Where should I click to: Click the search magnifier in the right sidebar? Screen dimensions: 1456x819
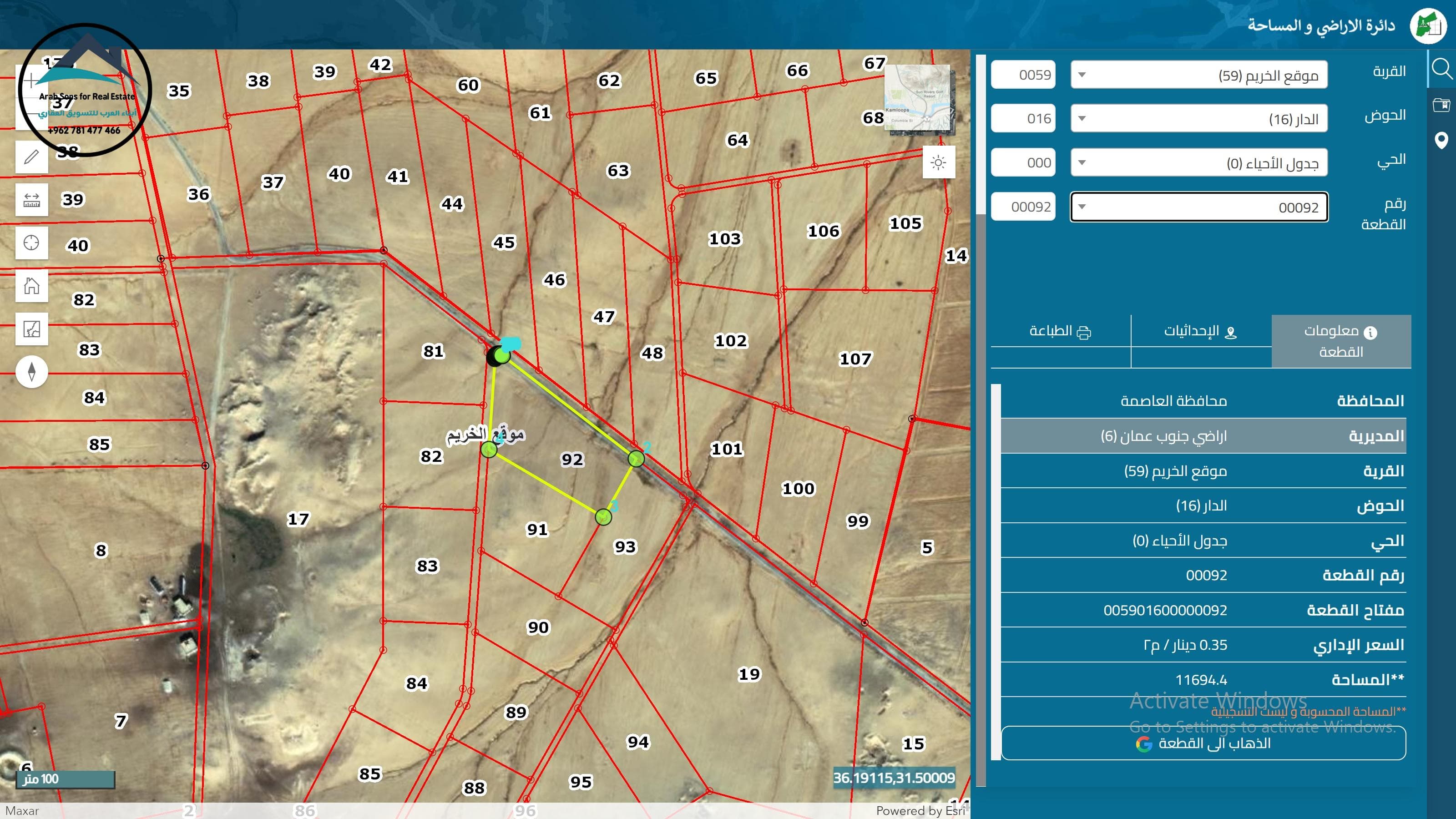click(x=1441, y=69)
